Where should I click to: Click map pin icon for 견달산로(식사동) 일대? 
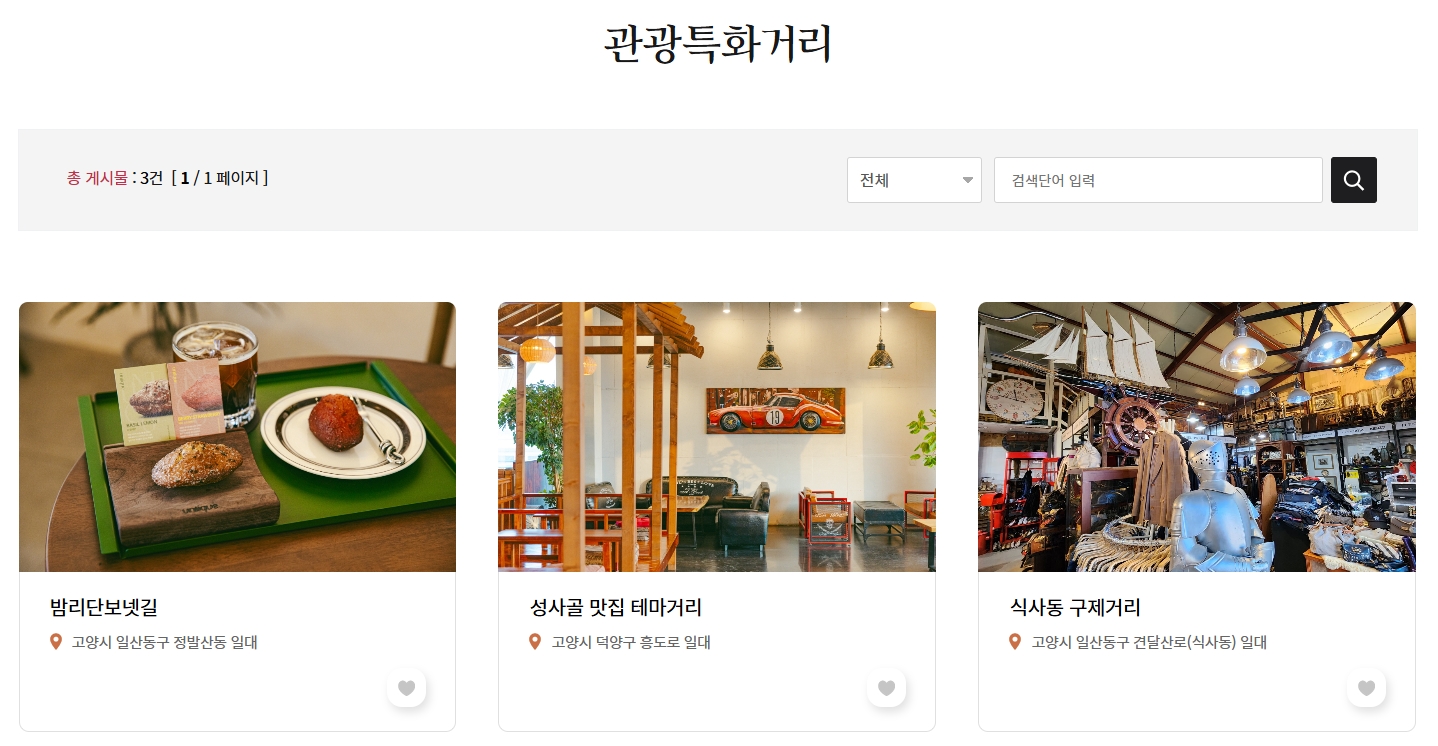tap(1015, 642)
